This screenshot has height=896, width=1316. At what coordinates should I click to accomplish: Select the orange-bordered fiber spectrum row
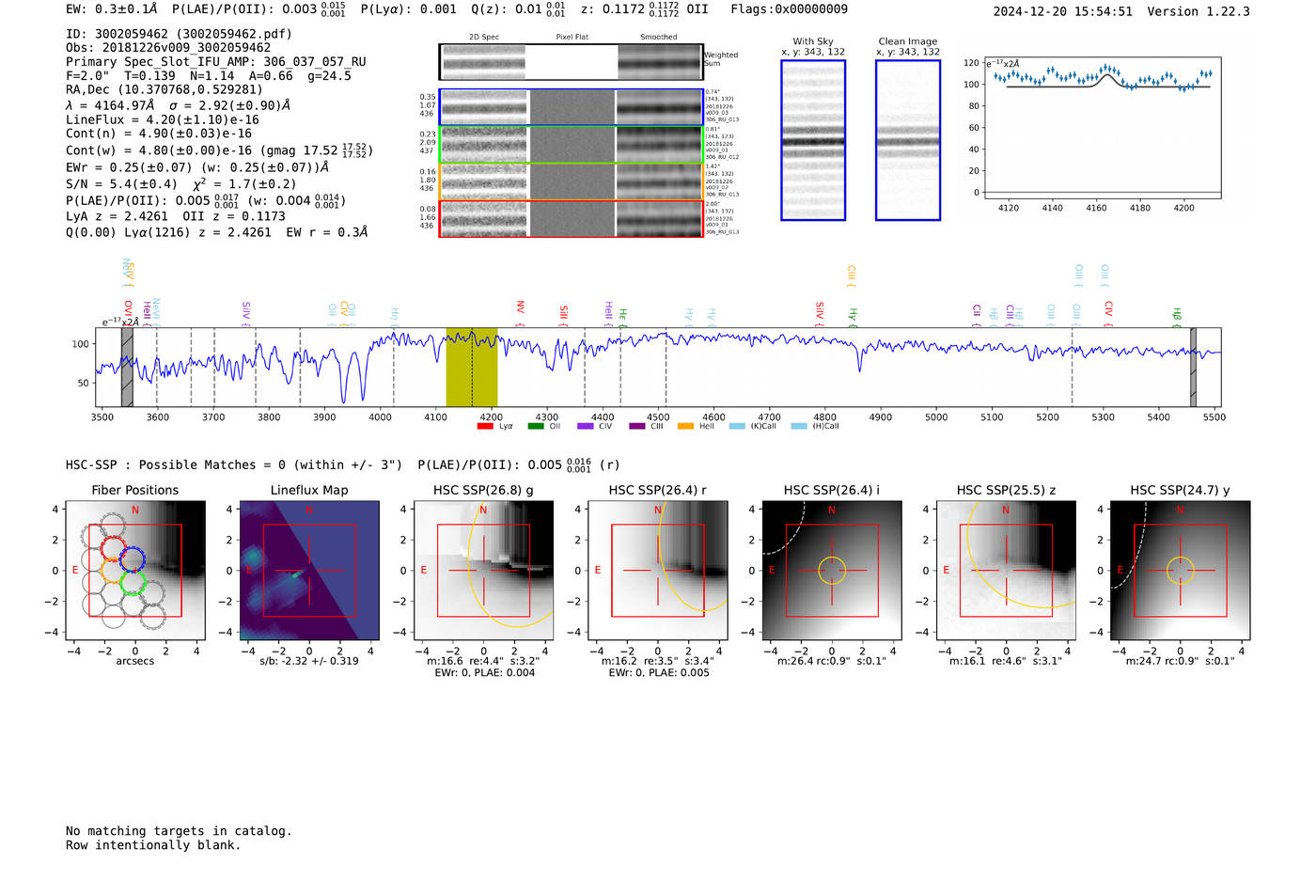pos(572,181)
